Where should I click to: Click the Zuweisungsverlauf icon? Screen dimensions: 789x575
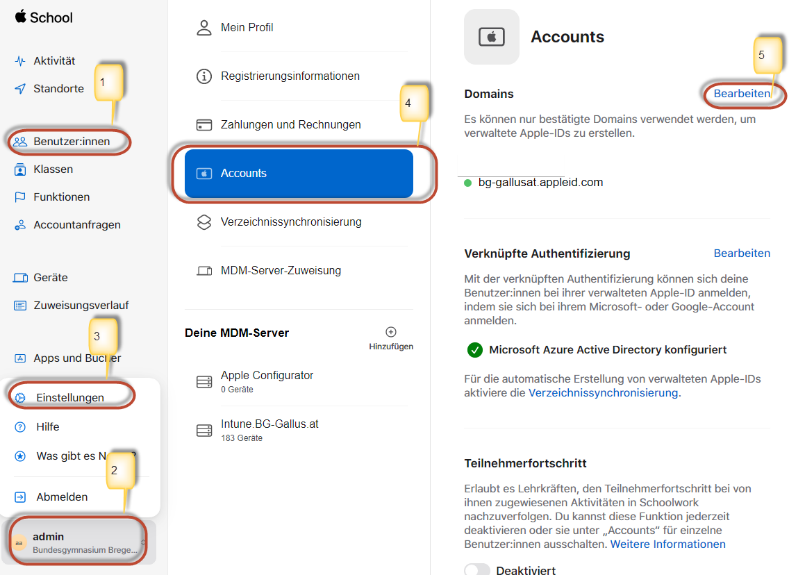19,305
